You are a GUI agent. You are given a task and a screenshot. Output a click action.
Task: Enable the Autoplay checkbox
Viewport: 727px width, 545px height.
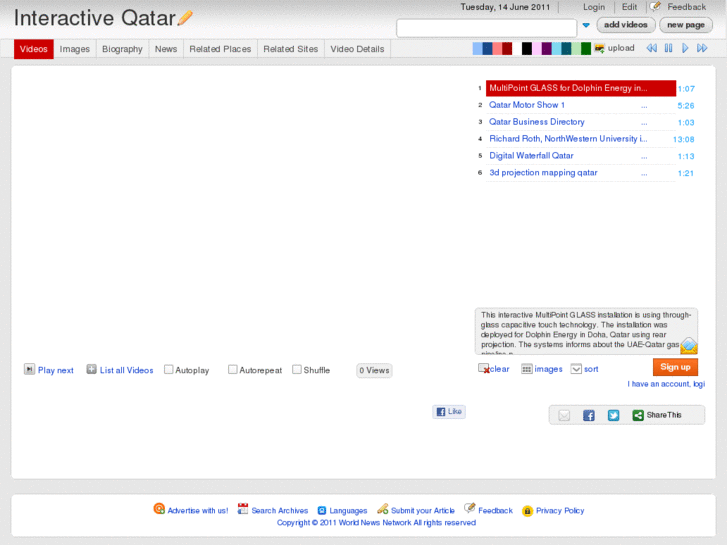[x=169, y=369]
